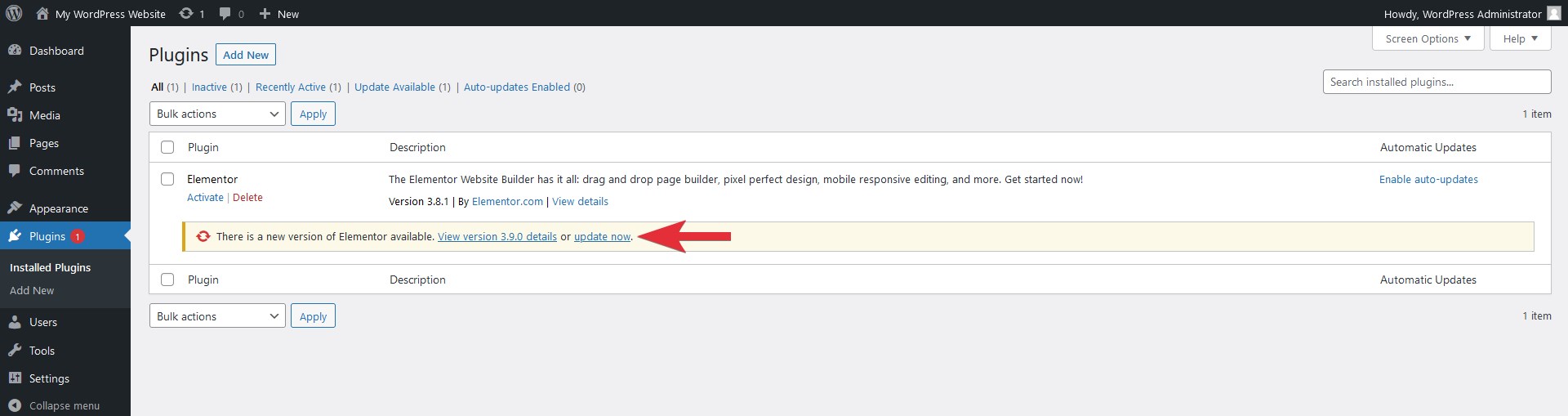The image size is (1568, 416).
Task: Focus the Search installed plugins field
Action: [x=1437, y=82]
